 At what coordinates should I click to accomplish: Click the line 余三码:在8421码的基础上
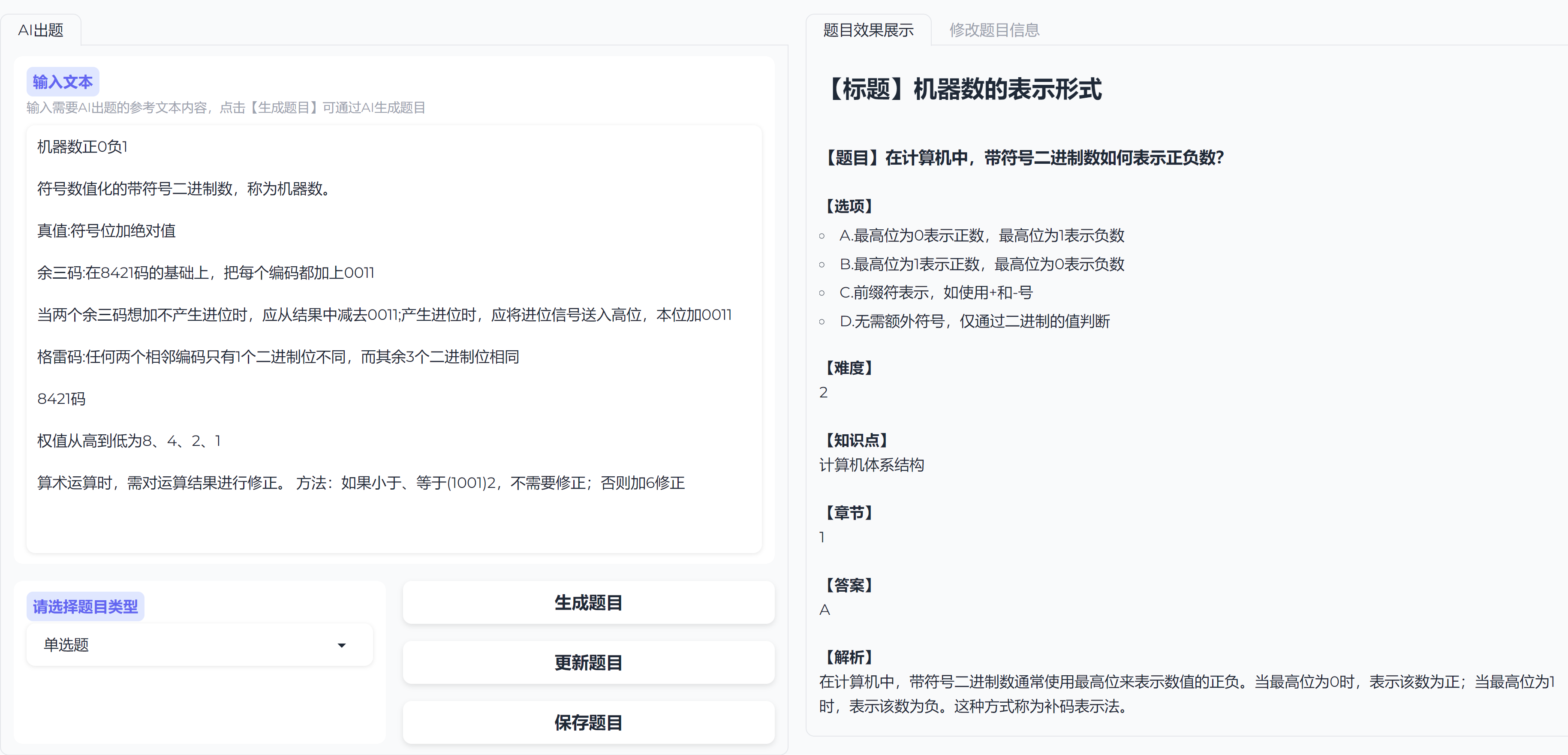coord(206,273)
